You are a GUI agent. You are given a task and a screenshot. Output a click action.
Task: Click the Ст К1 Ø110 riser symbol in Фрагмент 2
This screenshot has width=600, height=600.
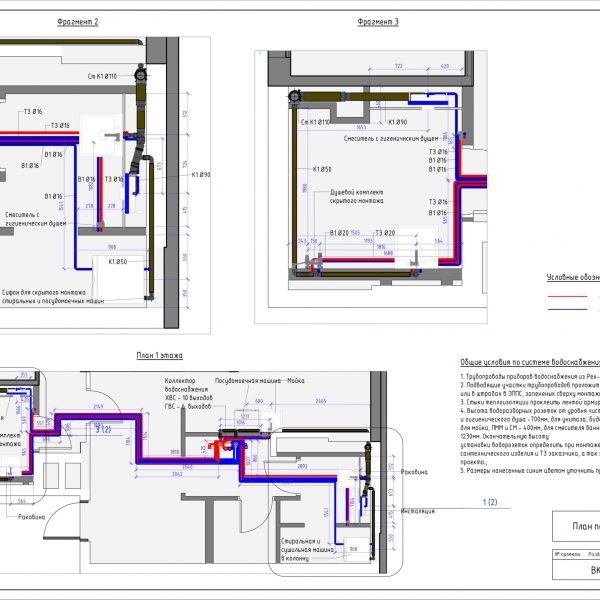click(141, 73)
